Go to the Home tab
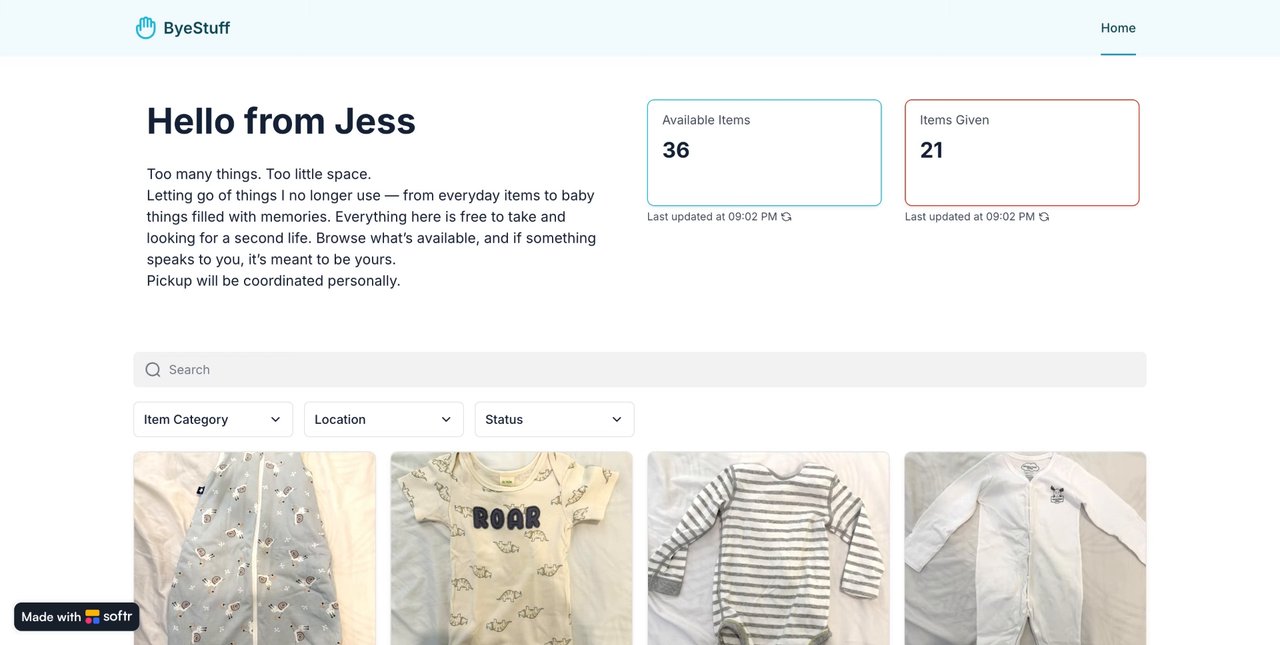 (x=1118, y=28)
